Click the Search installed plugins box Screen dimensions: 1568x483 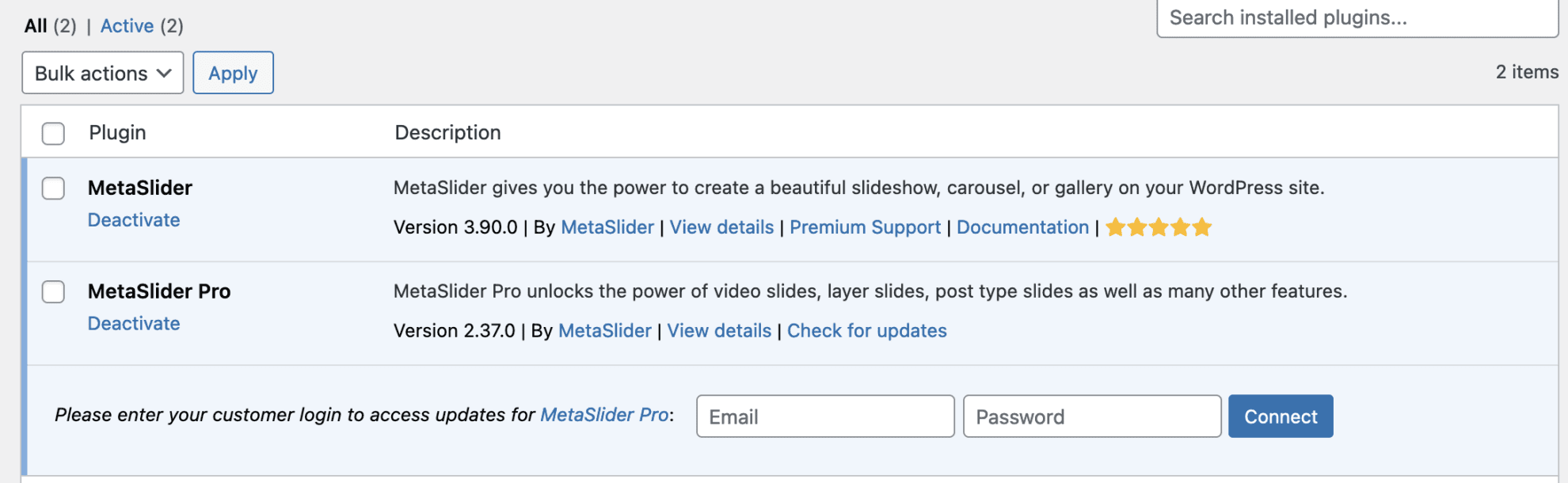pos(1356,17)
